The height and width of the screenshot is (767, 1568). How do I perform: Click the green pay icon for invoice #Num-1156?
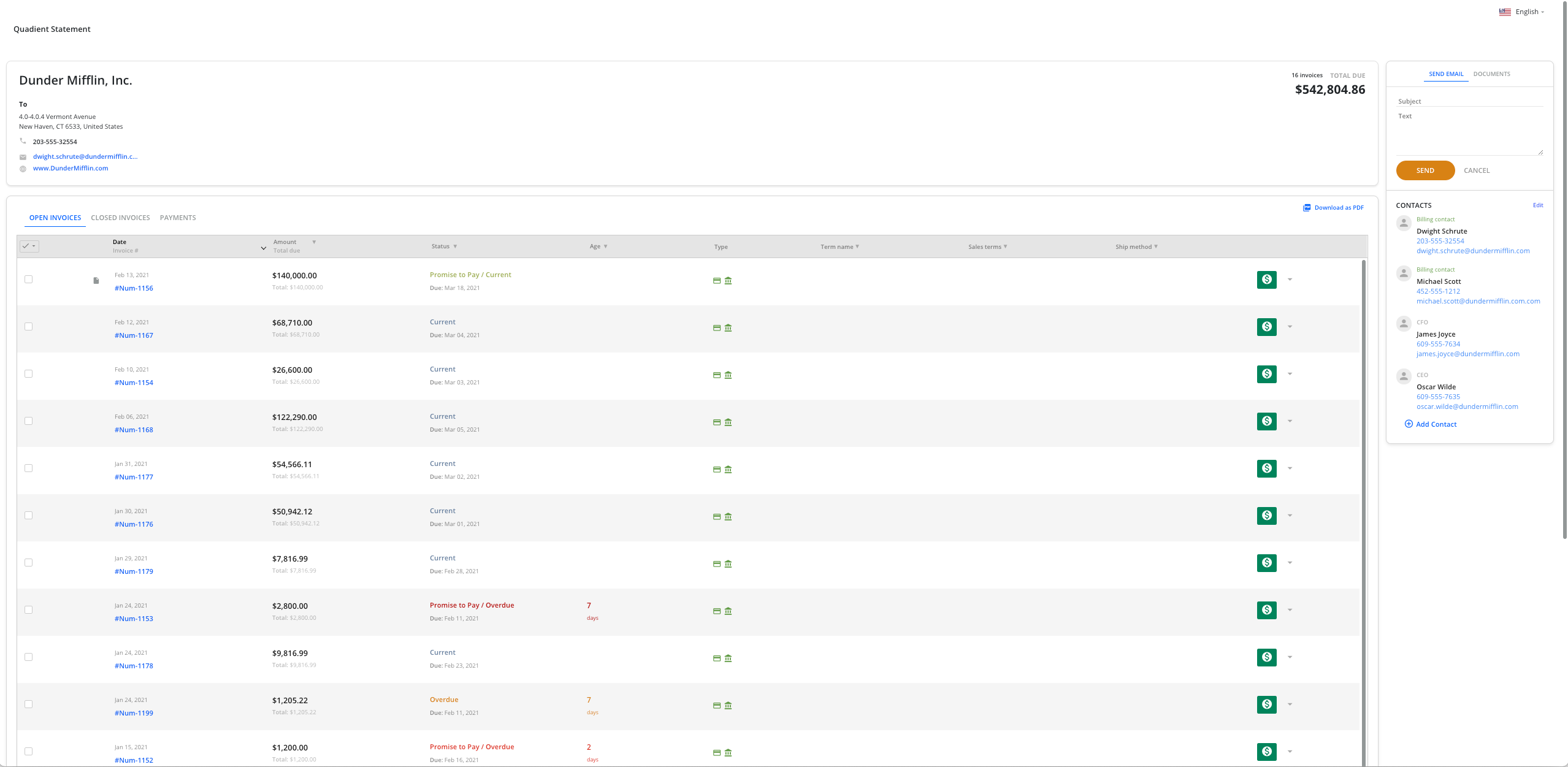(1266, 280)
